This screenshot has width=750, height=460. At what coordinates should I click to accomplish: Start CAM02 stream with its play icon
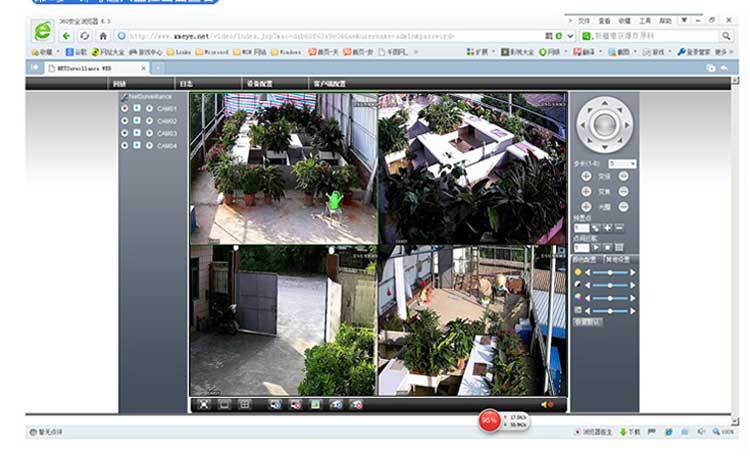click(x=137, y=120)
